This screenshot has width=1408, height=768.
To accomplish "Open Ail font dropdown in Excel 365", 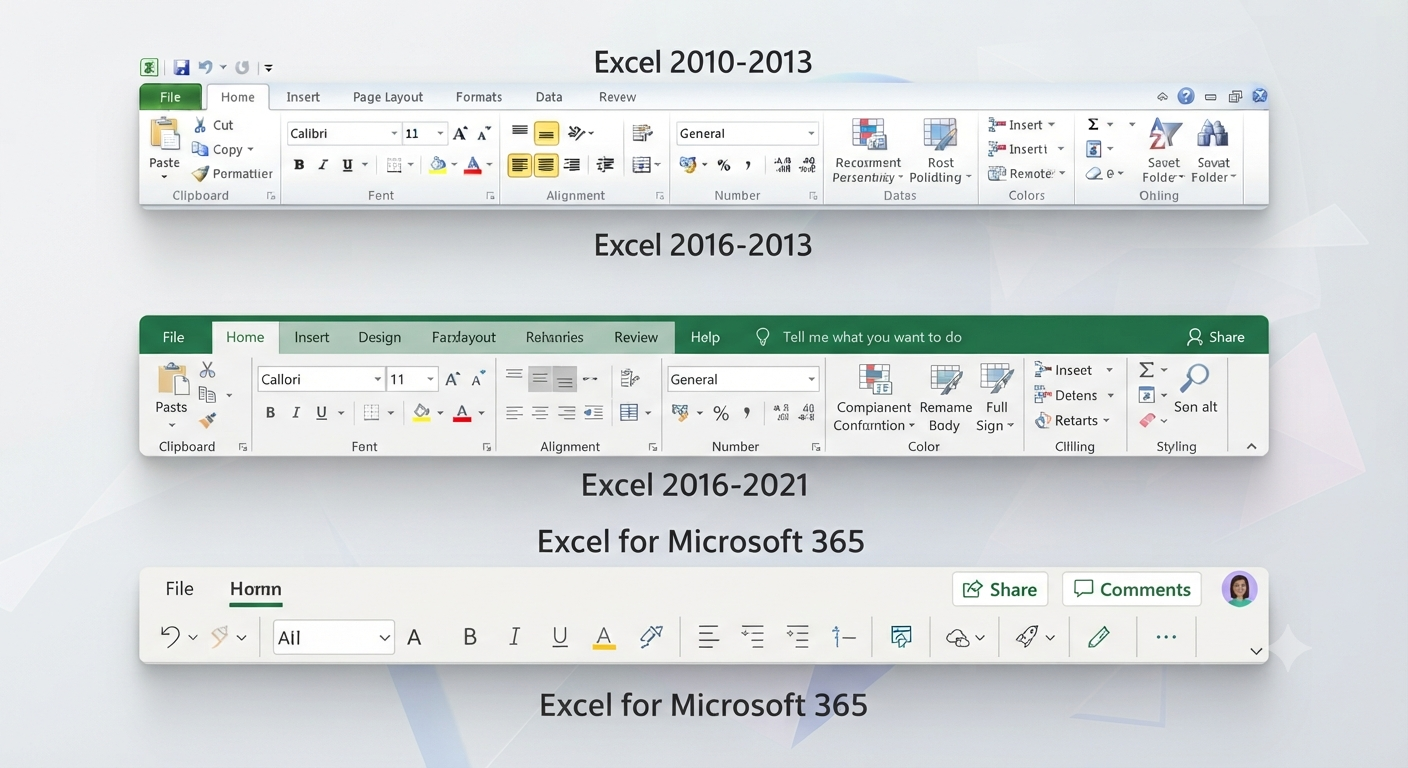I will 384,638.
